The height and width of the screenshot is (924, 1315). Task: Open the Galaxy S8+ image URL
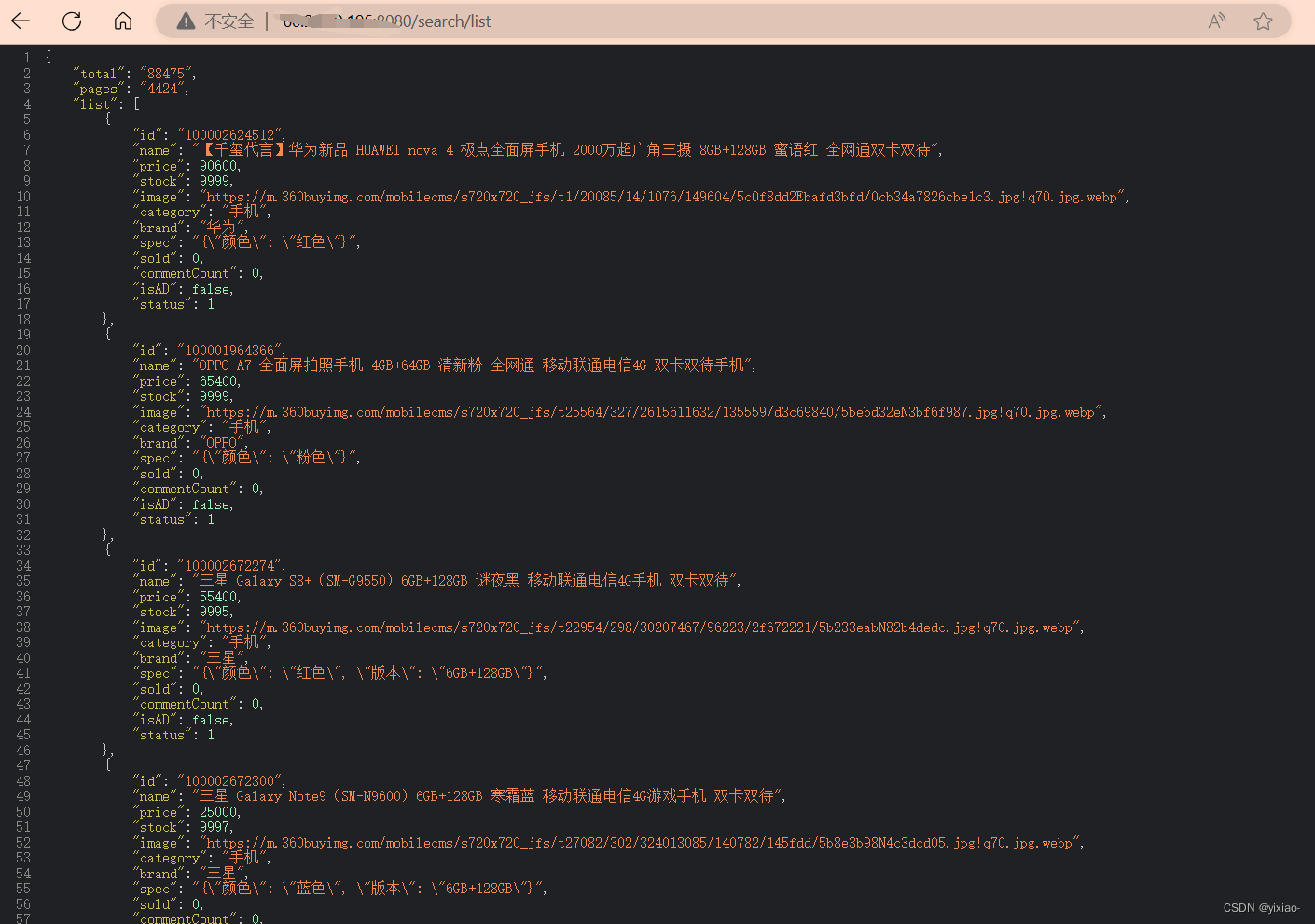639,627
